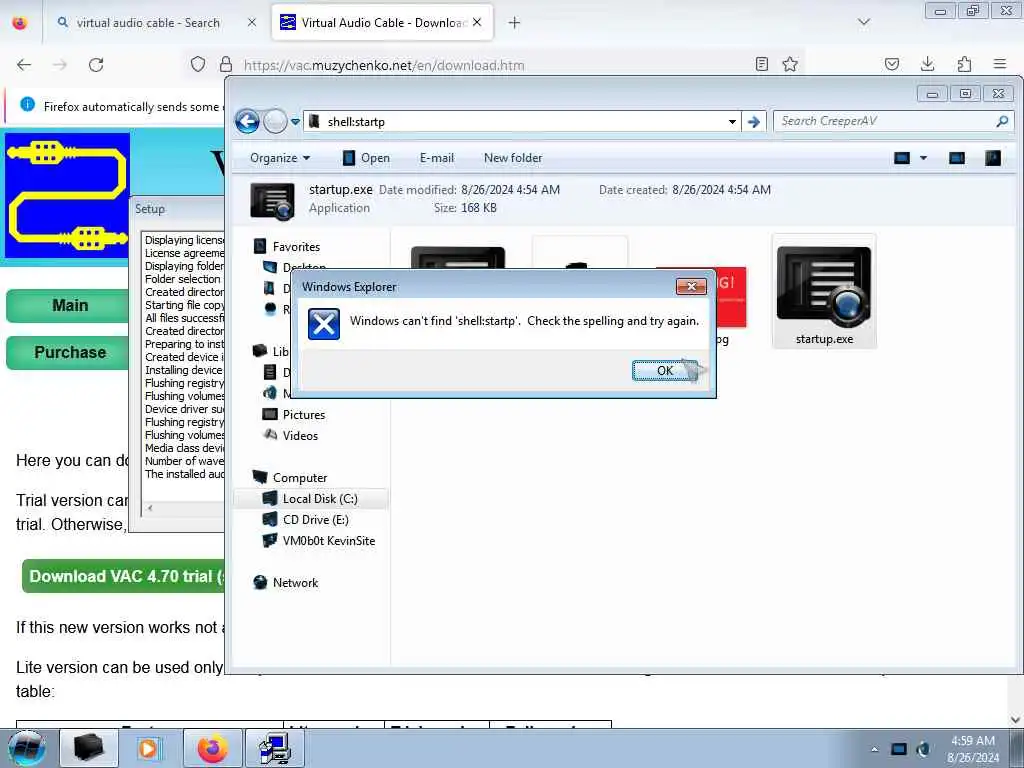This screenshot has width=1024, height=768.
Task: Click New folder in the Explorer toolbar
Action: [513, 158]
